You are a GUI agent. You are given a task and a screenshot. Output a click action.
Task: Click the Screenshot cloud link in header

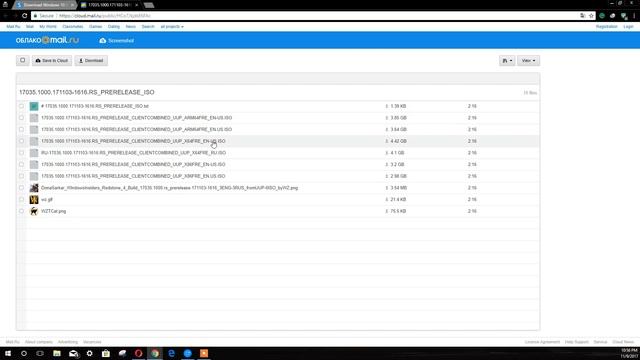[117, 40]
